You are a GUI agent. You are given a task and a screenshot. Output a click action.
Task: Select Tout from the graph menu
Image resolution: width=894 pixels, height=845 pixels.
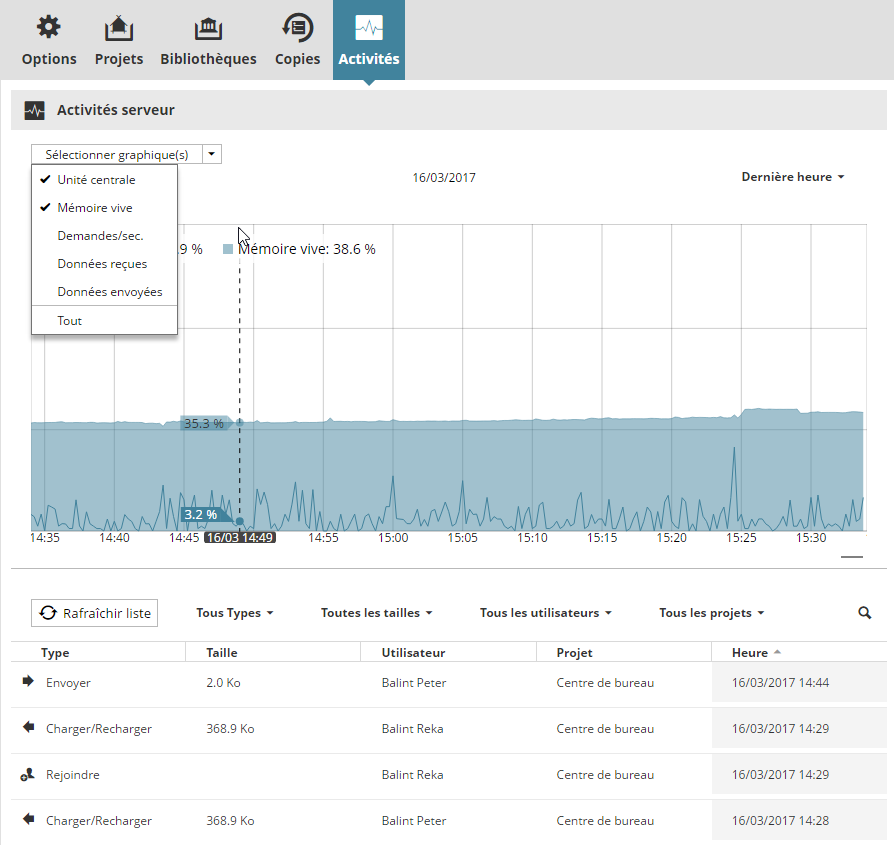(70, 321)
